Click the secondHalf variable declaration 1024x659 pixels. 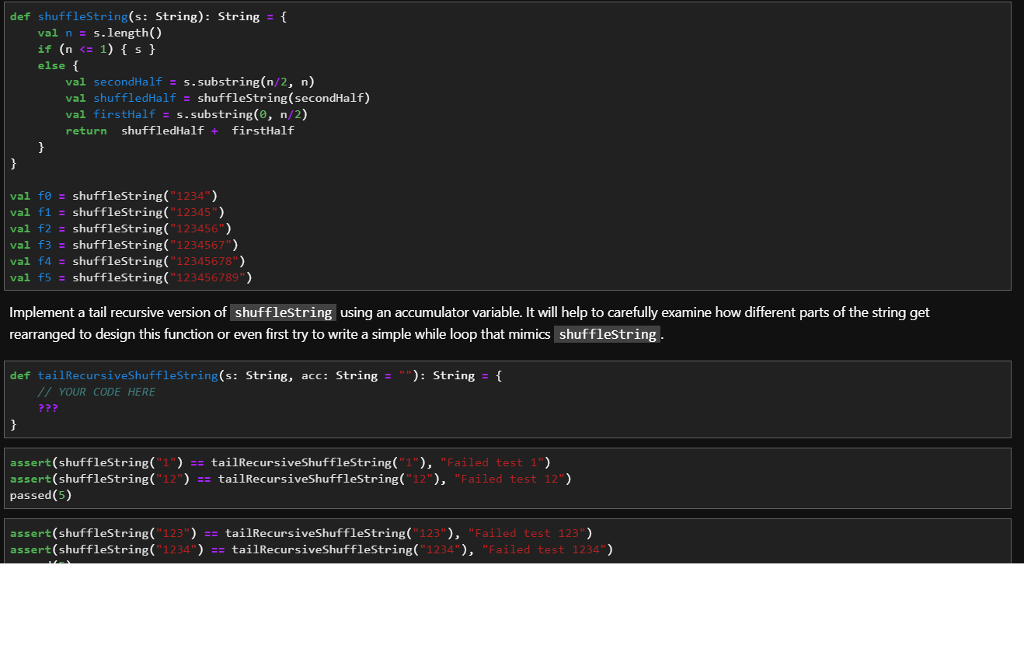point(127,81)
